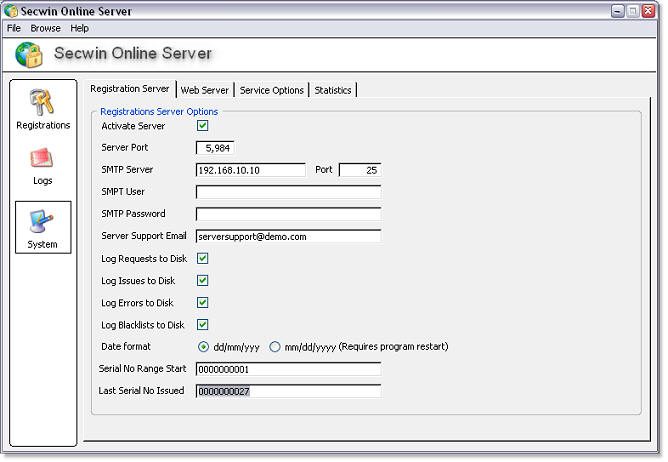Switch to the Web Server tab
This screenshot has width=668, height=462.
(x=204, y=90)
